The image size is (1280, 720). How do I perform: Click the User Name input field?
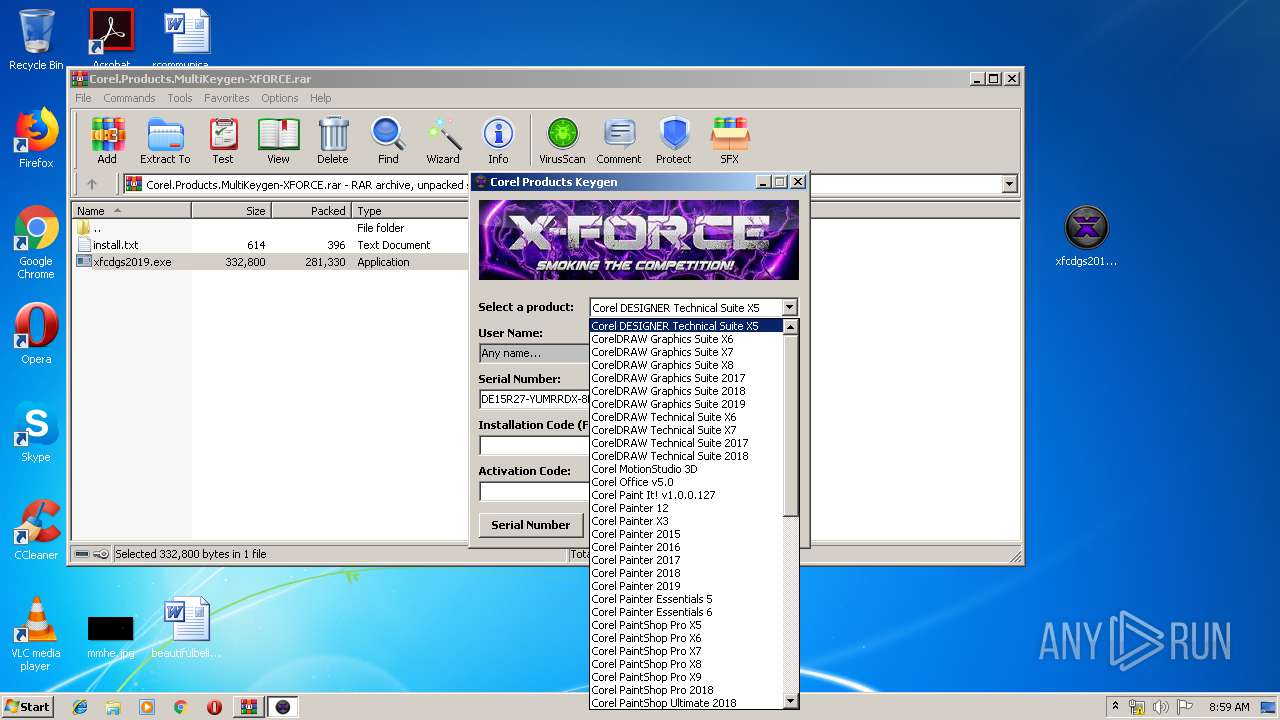click(x=533, y=353)
